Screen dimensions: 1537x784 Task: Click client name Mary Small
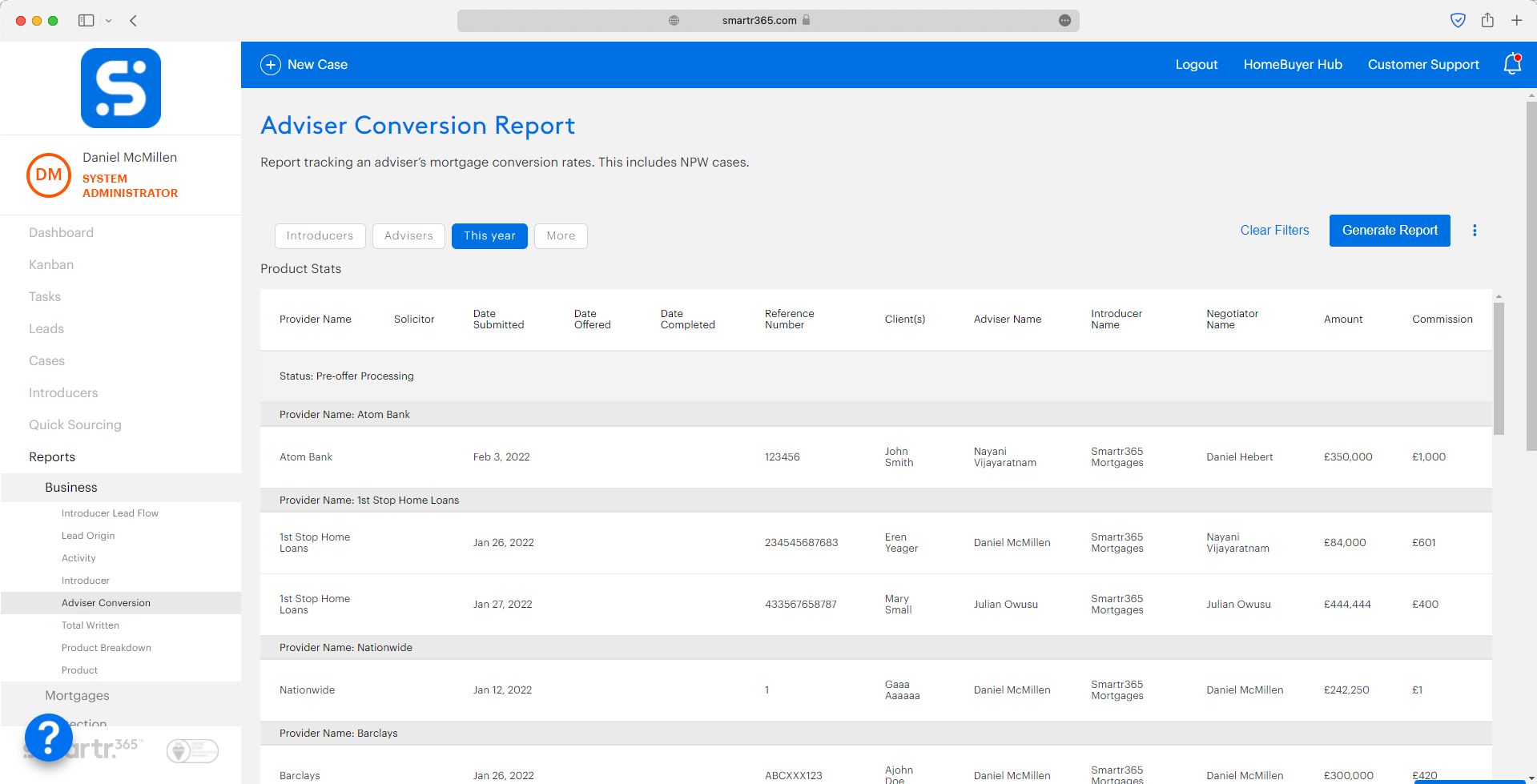(x=898, y=605)
